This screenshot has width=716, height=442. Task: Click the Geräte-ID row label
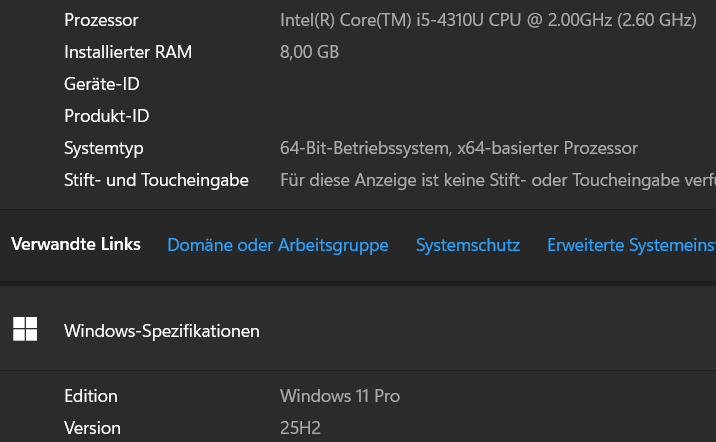pyautogui.click(x=101, y=84)
